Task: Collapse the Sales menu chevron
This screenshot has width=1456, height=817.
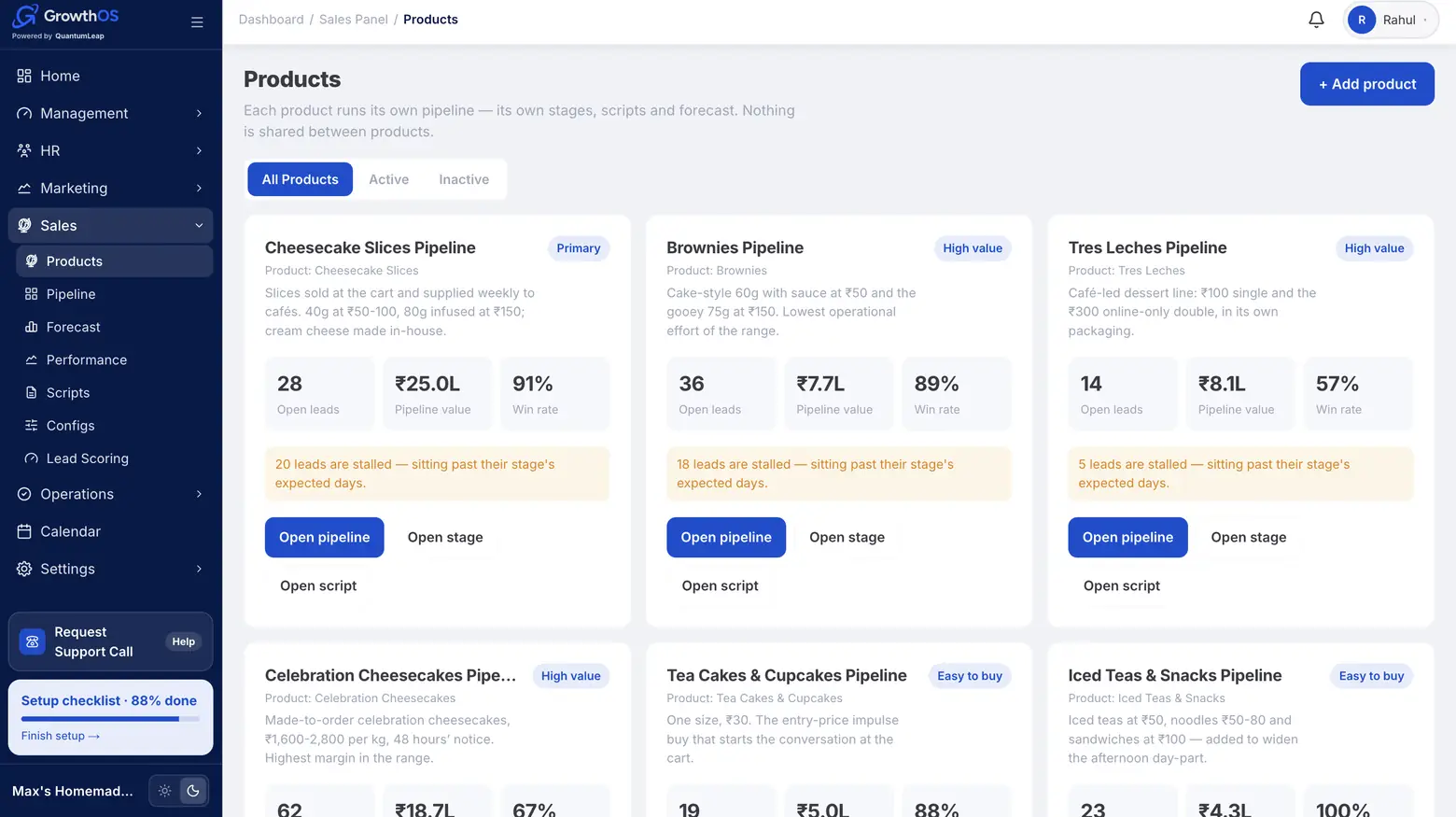Action: tap(199, 225)
